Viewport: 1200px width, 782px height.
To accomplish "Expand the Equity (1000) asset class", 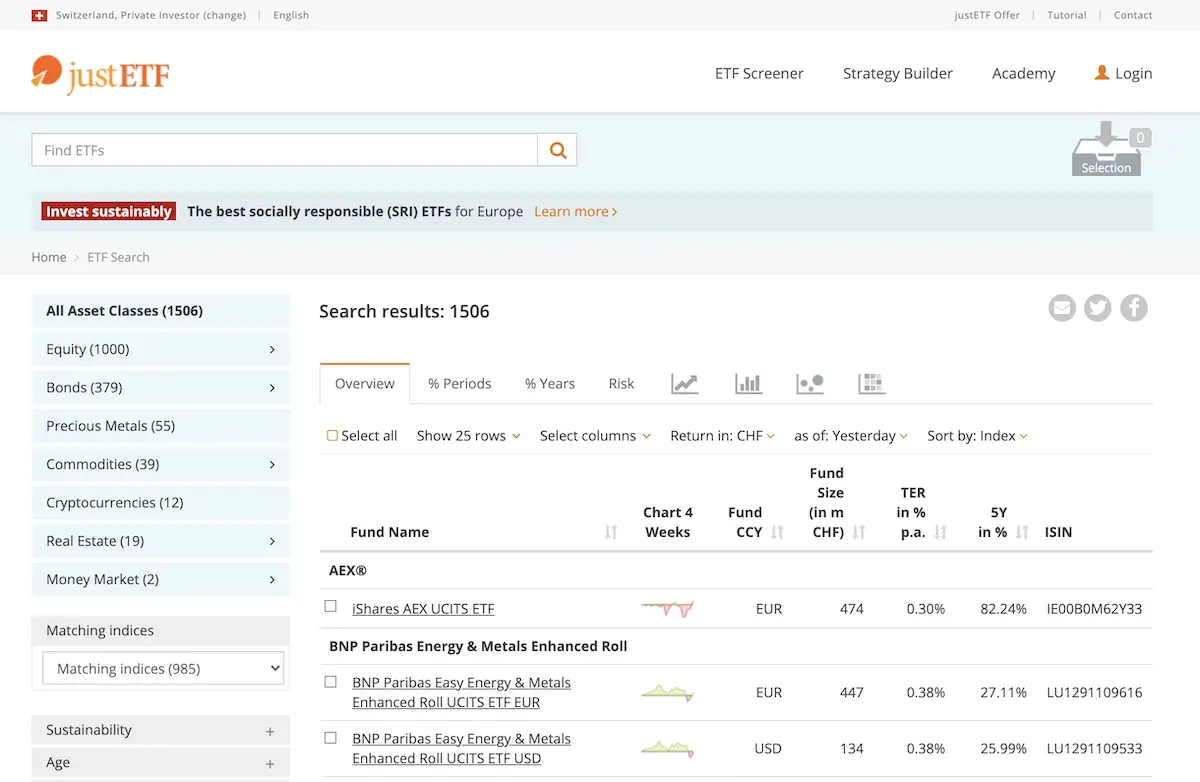I will click(x=161, y=349).
